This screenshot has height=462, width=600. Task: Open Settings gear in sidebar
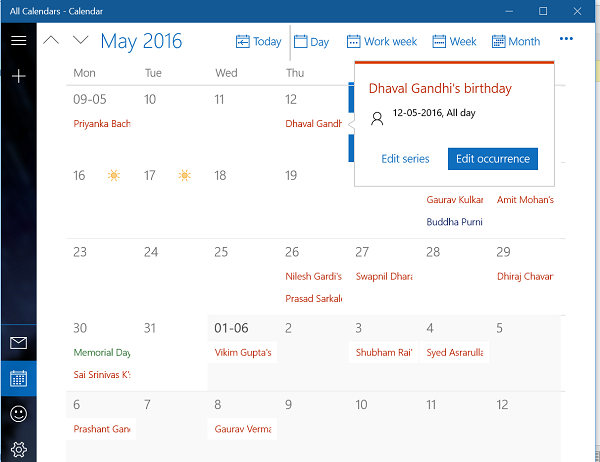click(18, 449)
